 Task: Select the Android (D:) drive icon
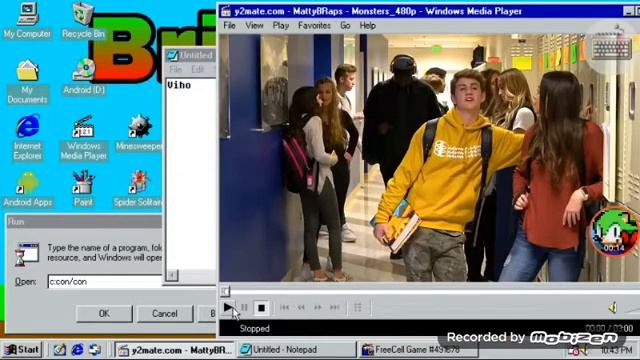pyautogui.click(x=84, y=76)
